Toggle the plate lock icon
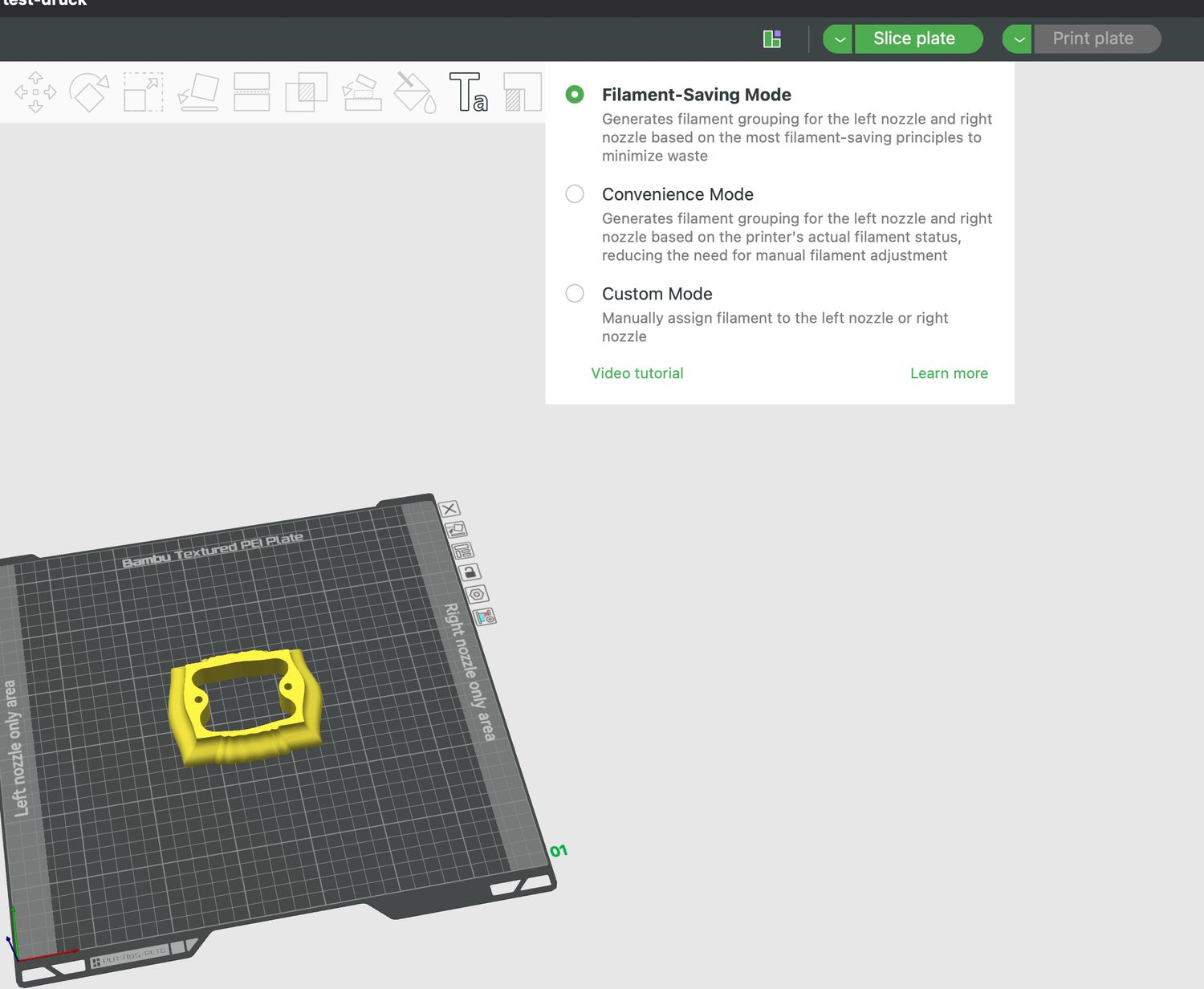The height and width of the screenshot is (989, 1204). pyautogui.click(x=470, y=572)
